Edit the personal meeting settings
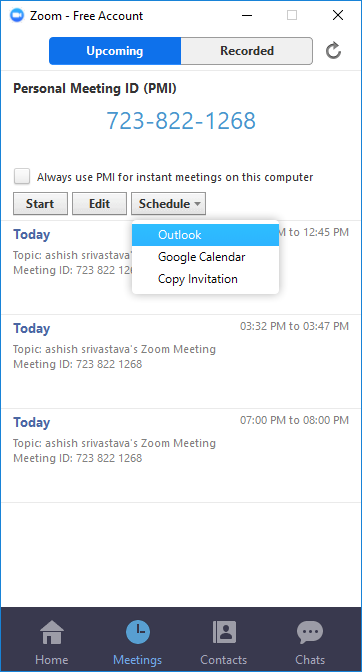The height and width of the screenshot is (672, 364). pos(99,204)
